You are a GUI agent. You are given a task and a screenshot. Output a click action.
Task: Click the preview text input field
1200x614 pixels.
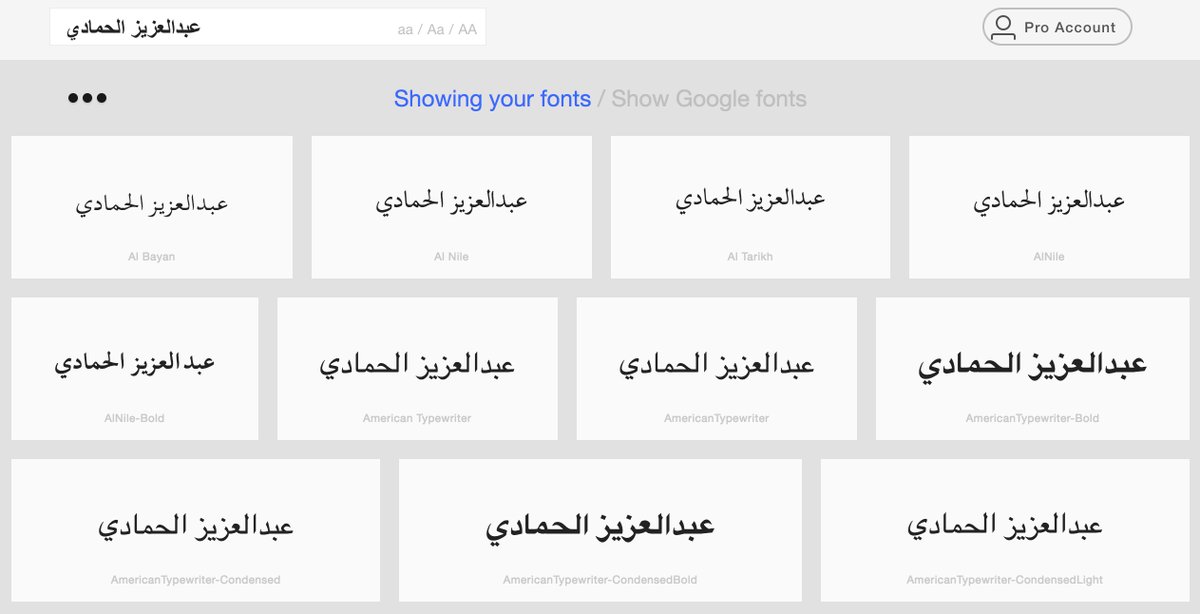pos(220,28)
